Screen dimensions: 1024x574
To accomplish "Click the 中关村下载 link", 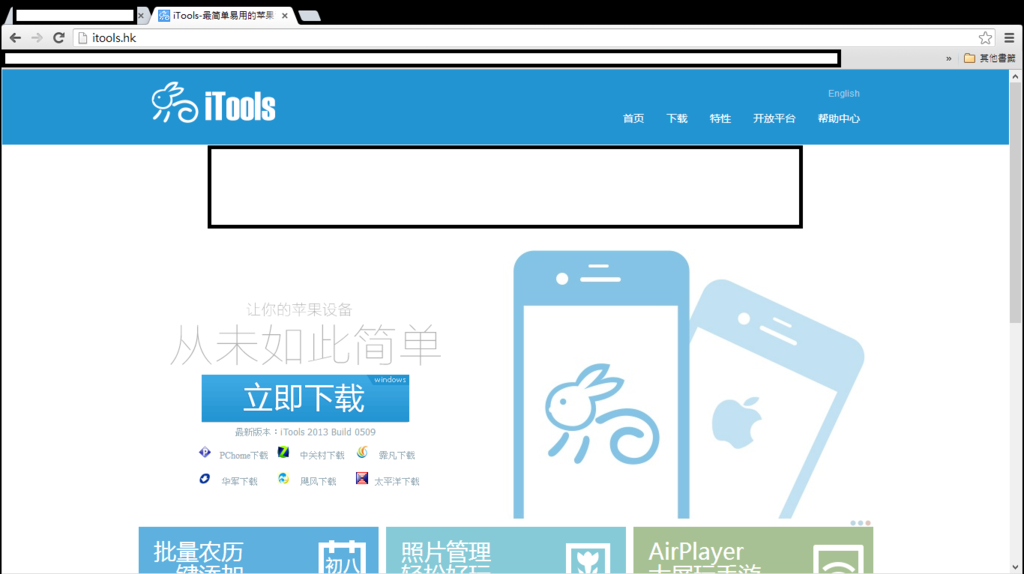I will coord(322,455).
